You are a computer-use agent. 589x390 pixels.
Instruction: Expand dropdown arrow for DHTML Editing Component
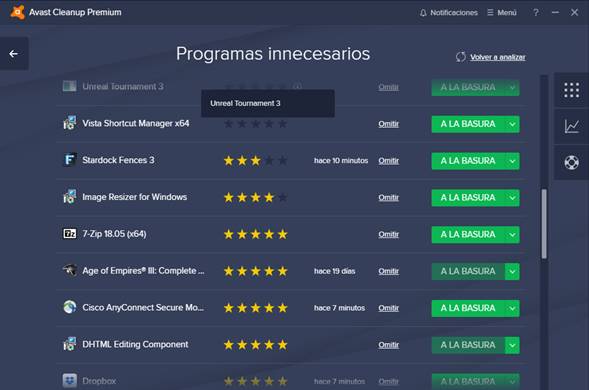[512, 345]
